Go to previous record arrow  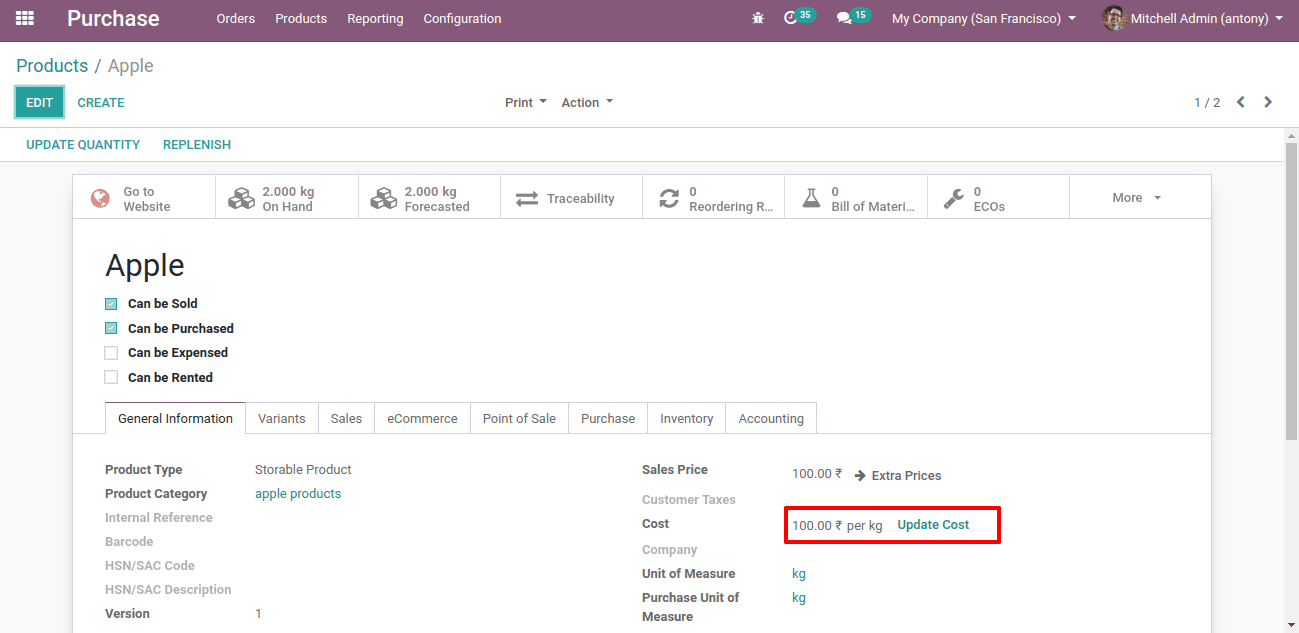1241,102
